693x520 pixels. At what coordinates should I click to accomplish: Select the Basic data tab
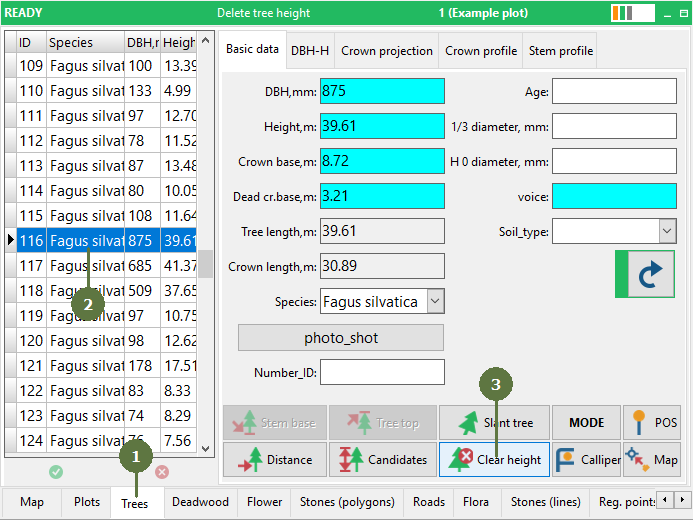[252, 49]
